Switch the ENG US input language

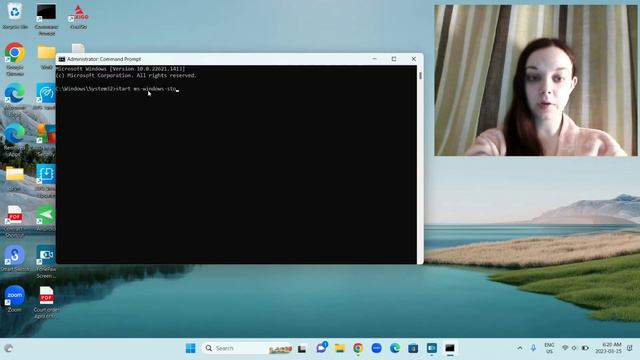[x=549, y=348]
